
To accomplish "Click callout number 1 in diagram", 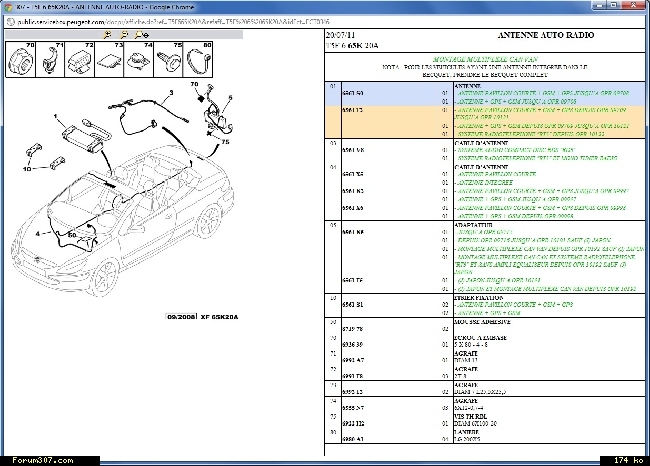I will tap(55, 116).
